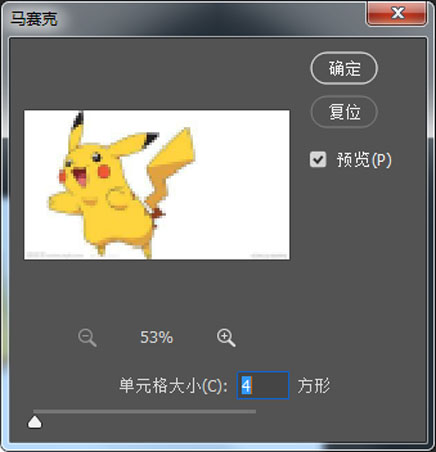
Task: Click the 确定 button to apply mosaic
Action: coord(344,68)
